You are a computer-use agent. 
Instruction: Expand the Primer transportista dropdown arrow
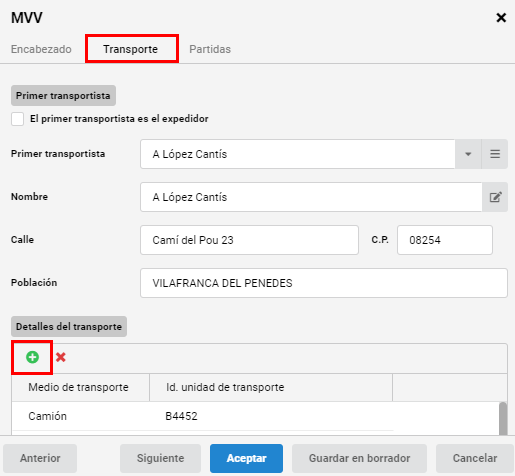coord(468,154)
